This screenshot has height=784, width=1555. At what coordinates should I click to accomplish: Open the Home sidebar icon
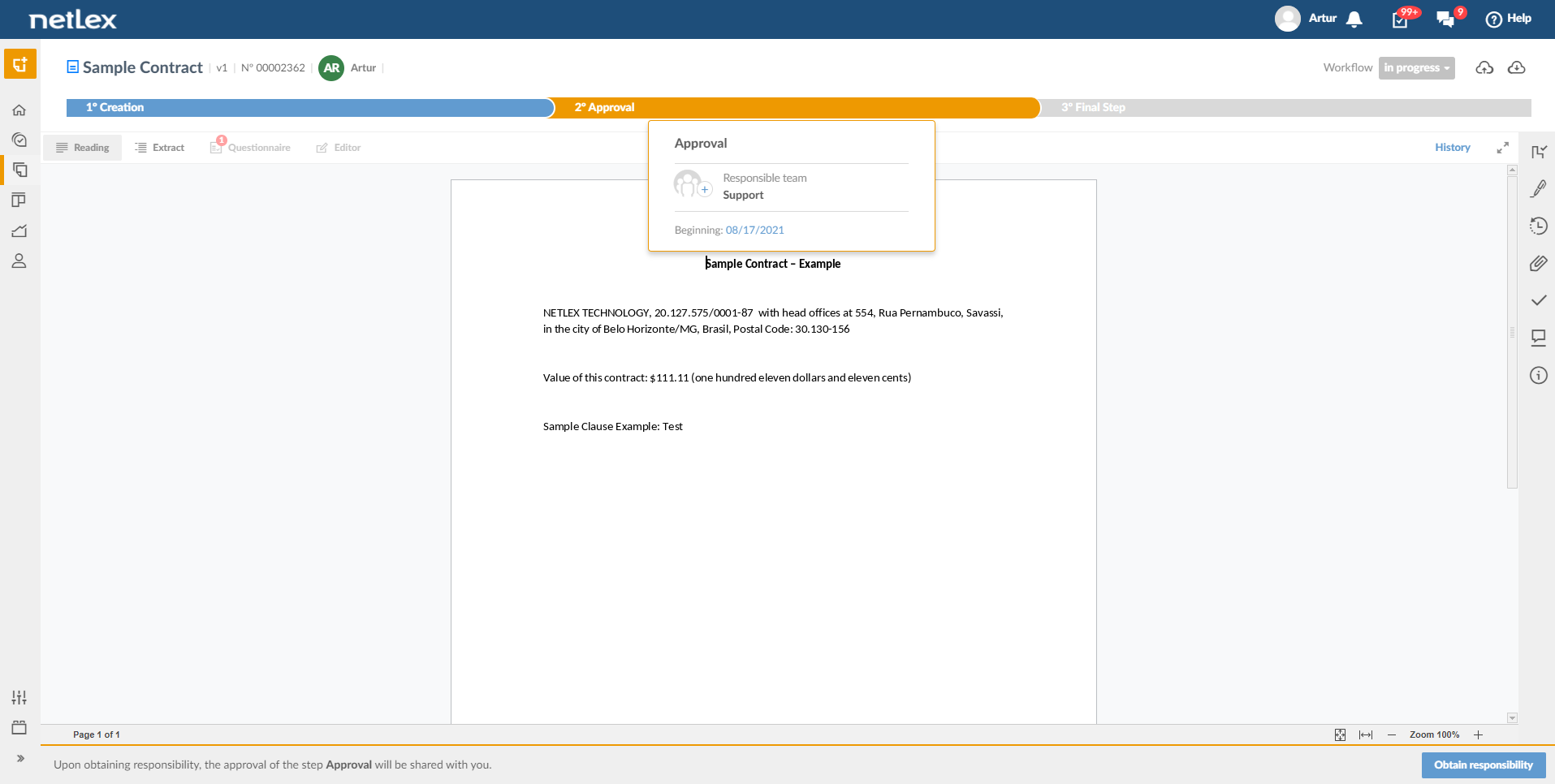[19, 110]
